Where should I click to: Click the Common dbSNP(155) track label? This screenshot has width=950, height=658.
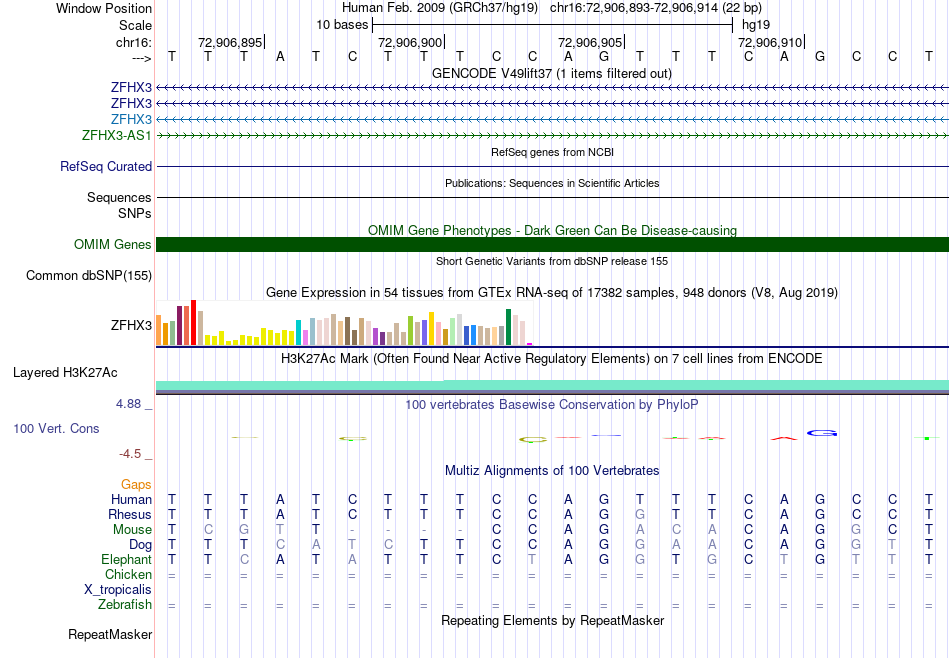point(89,276)
